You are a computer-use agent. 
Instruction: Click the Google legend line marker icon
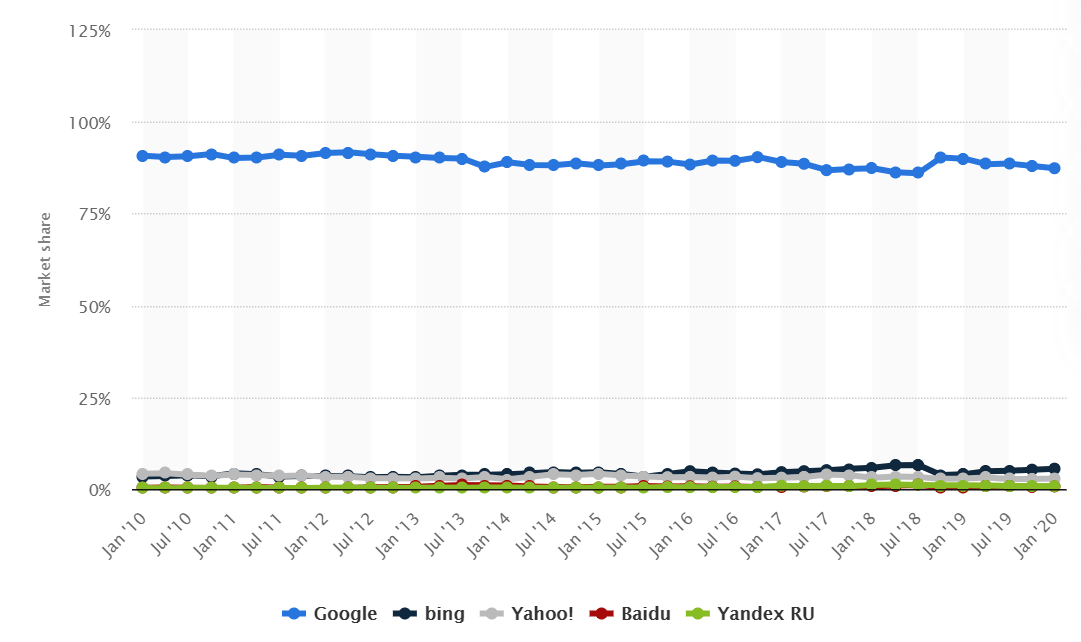[295, 614]
